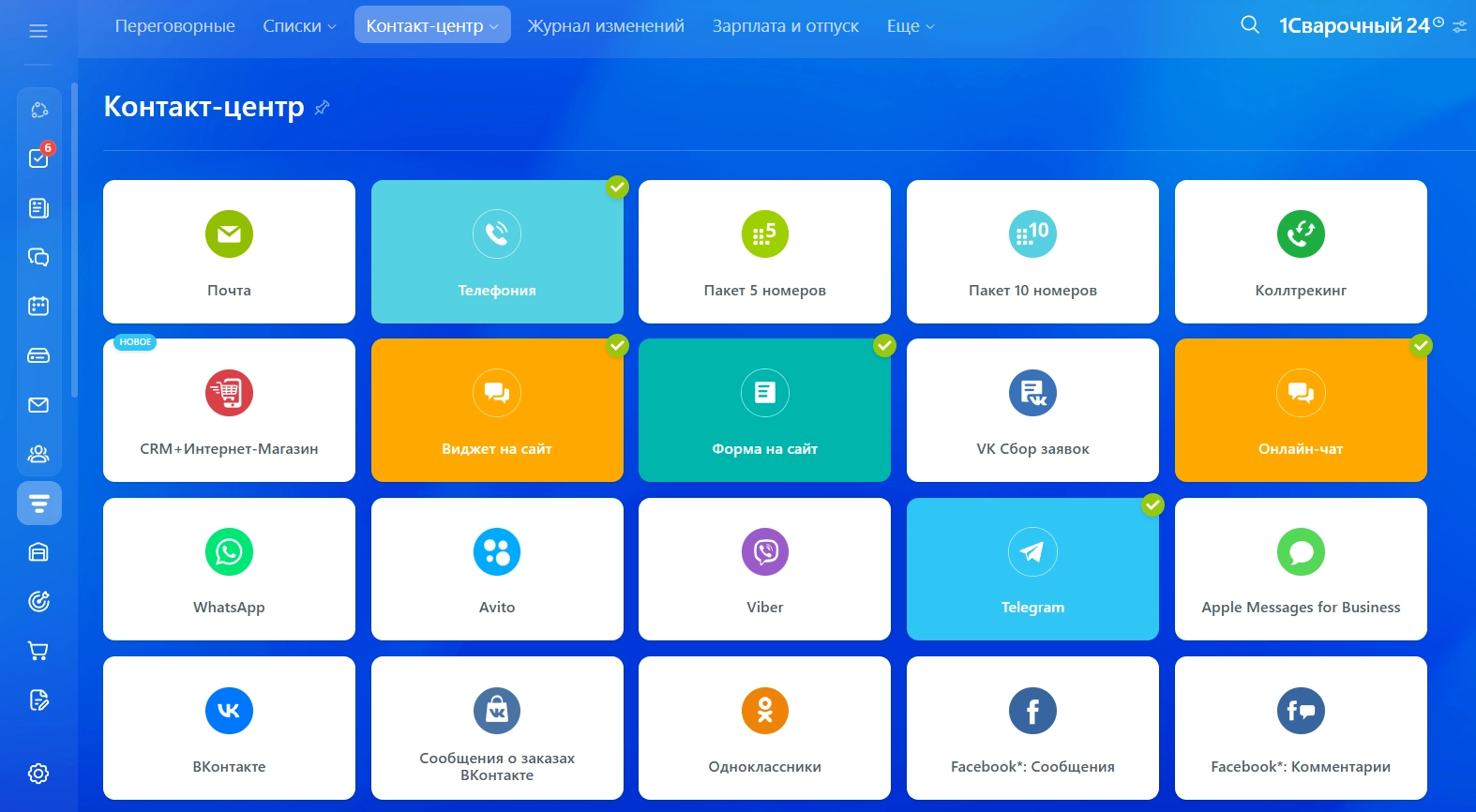1476x812 pixels.
Task: Open the connected Телефония card
Action: click(x=497, y=251)
